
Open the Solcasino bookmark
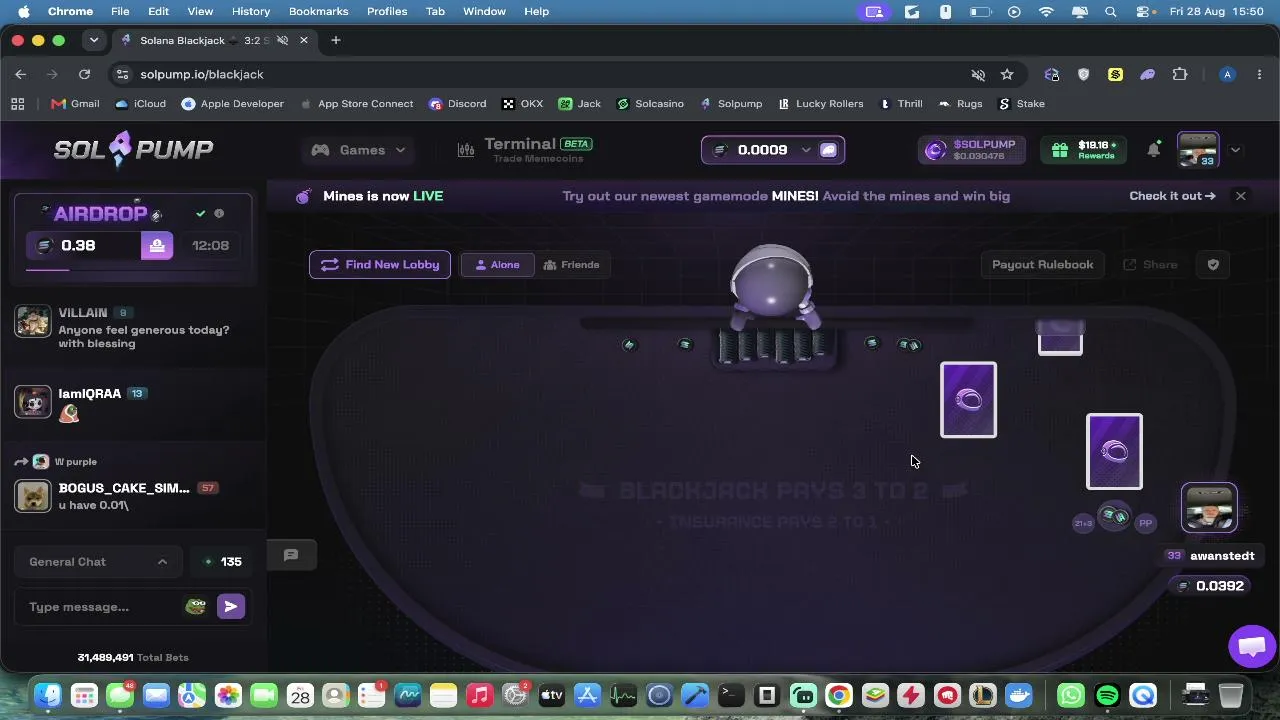pos(650,104)
